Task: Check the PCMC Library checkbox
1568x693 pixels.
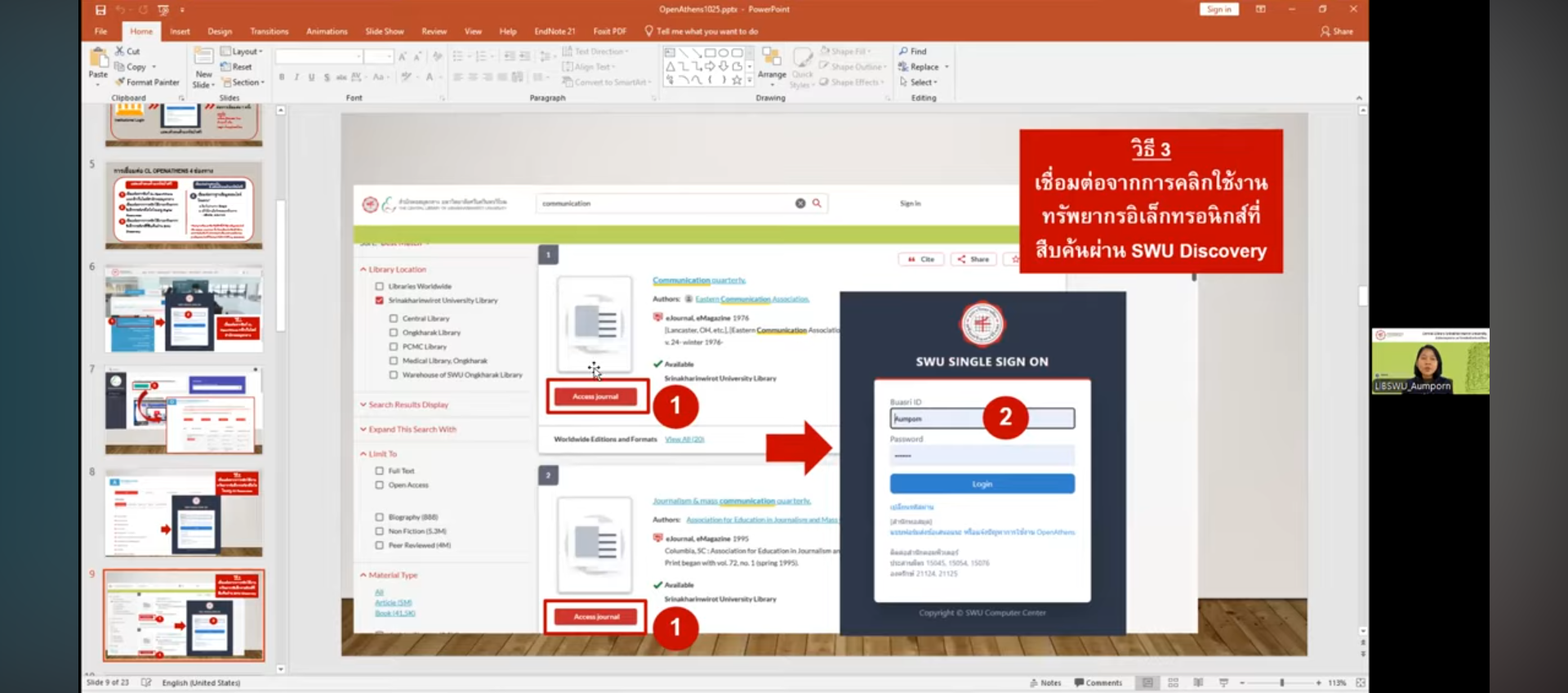Action: point(393,346)
